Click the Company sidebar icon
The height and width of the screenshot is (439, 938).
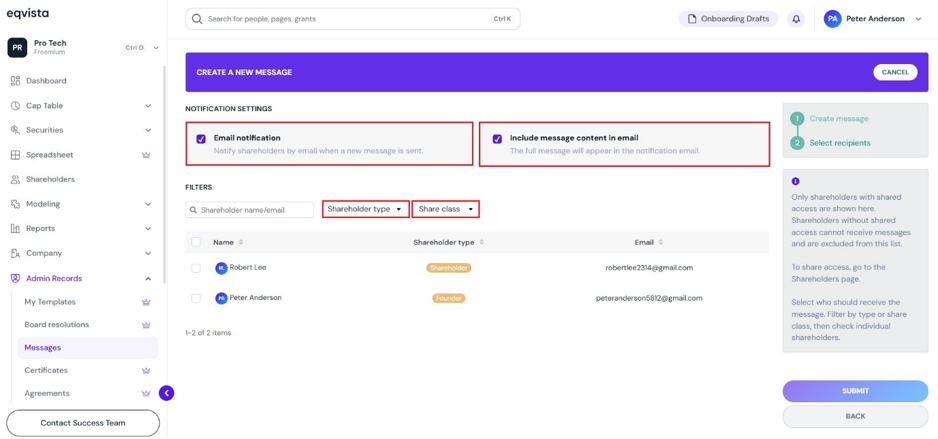pyautogui.click(x=16, y=253)
